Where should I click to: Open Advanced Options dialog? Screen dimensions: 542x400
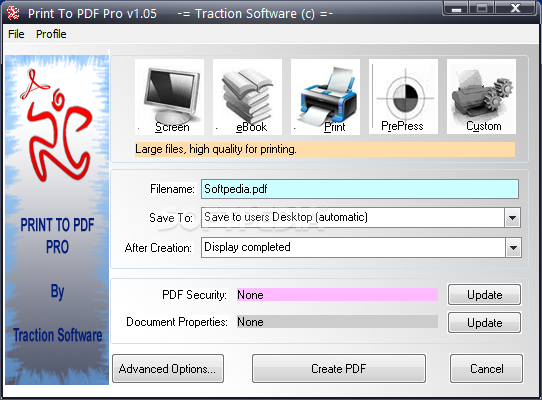coord(168,369)
